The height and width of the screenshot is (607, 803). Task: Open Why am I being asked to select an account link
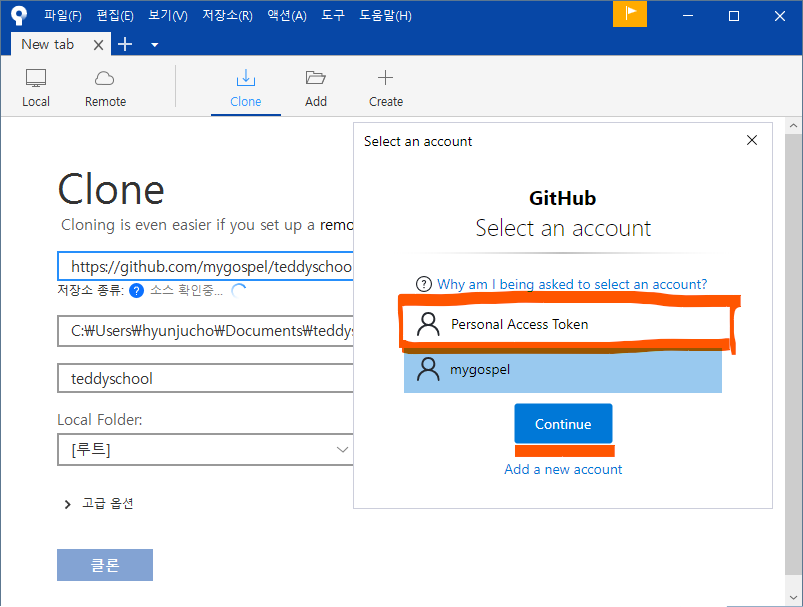click(572, 284)
